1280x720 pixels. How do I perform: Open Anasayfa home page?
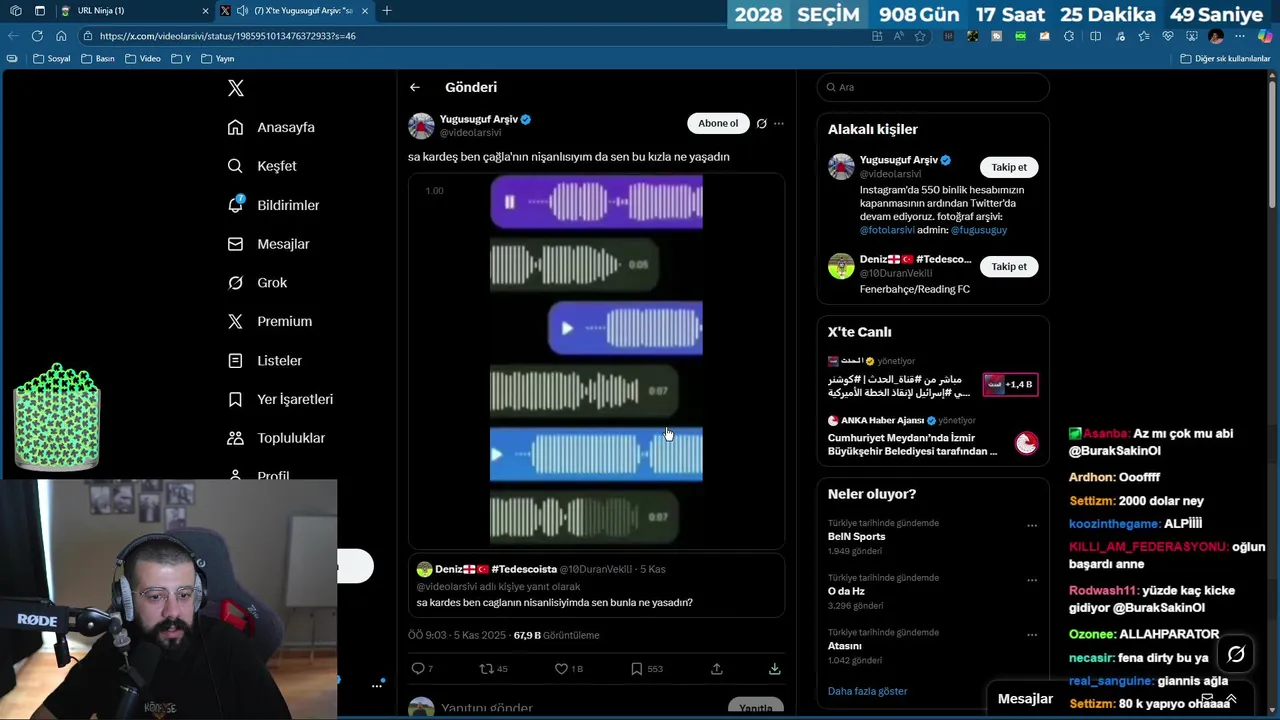[x=272, y=127]
